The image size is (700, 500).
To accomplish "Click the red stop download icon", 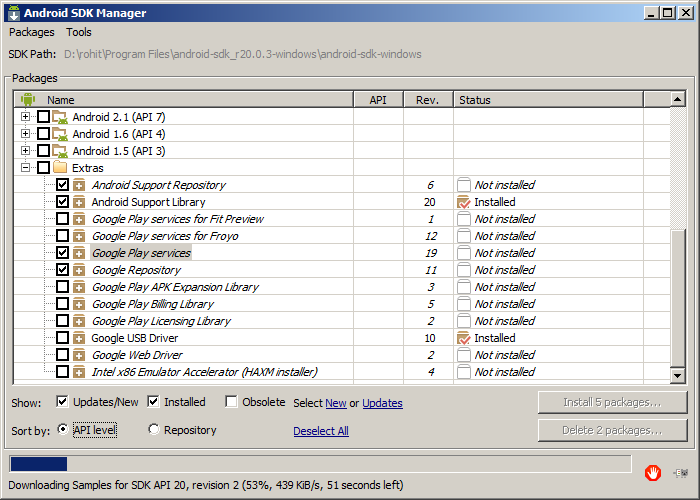I will tap(653, 472).
